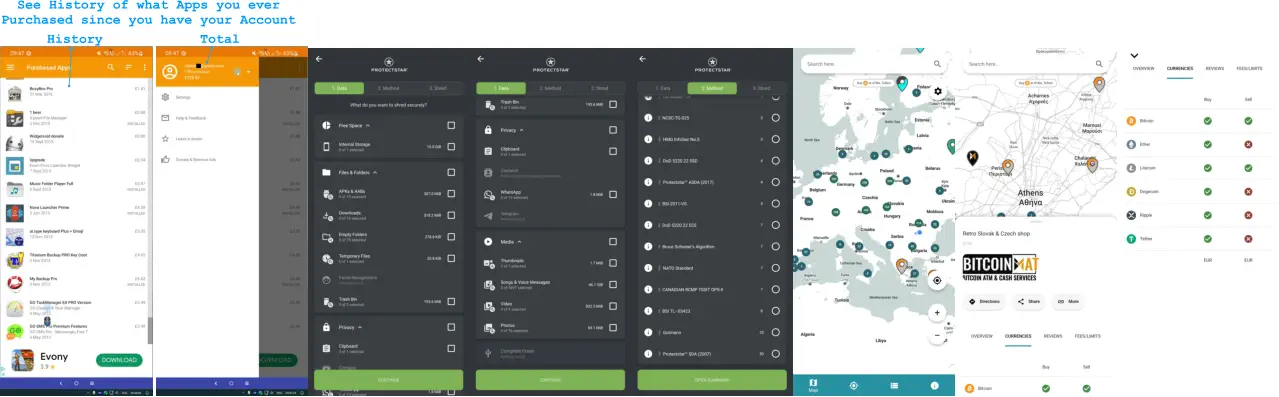Select the BSI TL-03423 radio button
This screenshot has width=1279, height=397.
[x=776, y=311]
